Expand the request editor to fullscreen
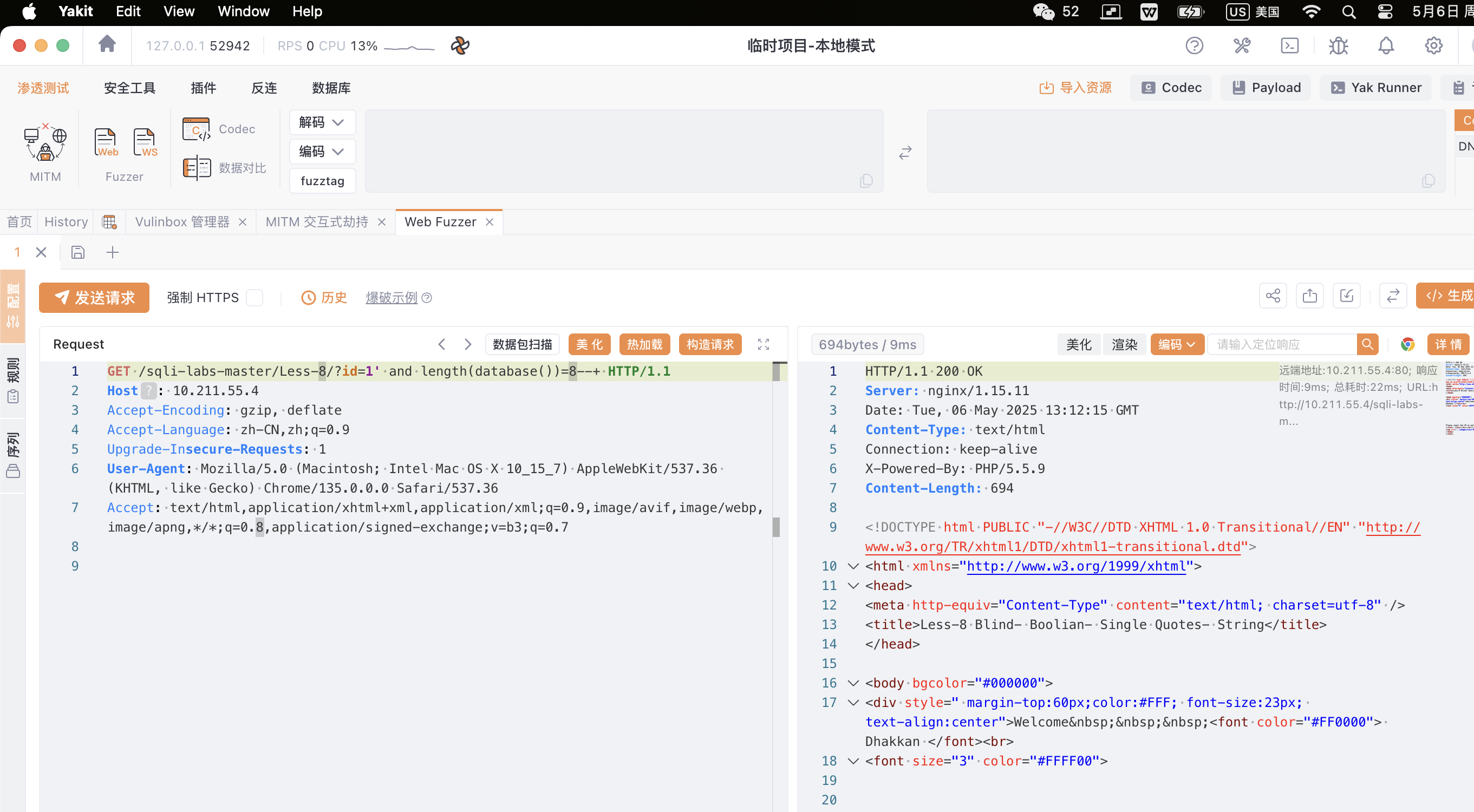This screenshot has width=1474, height=812. pos(764,344)
